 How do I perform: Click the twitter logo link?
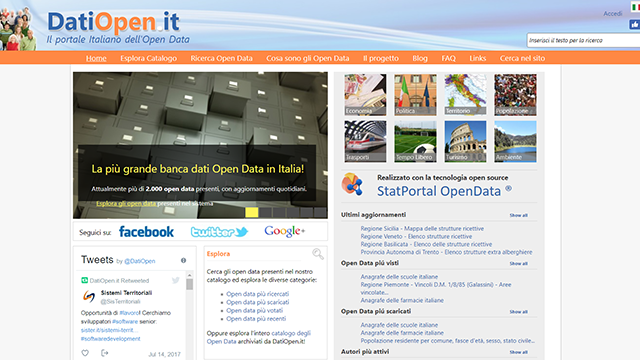(x=220, y=232)
